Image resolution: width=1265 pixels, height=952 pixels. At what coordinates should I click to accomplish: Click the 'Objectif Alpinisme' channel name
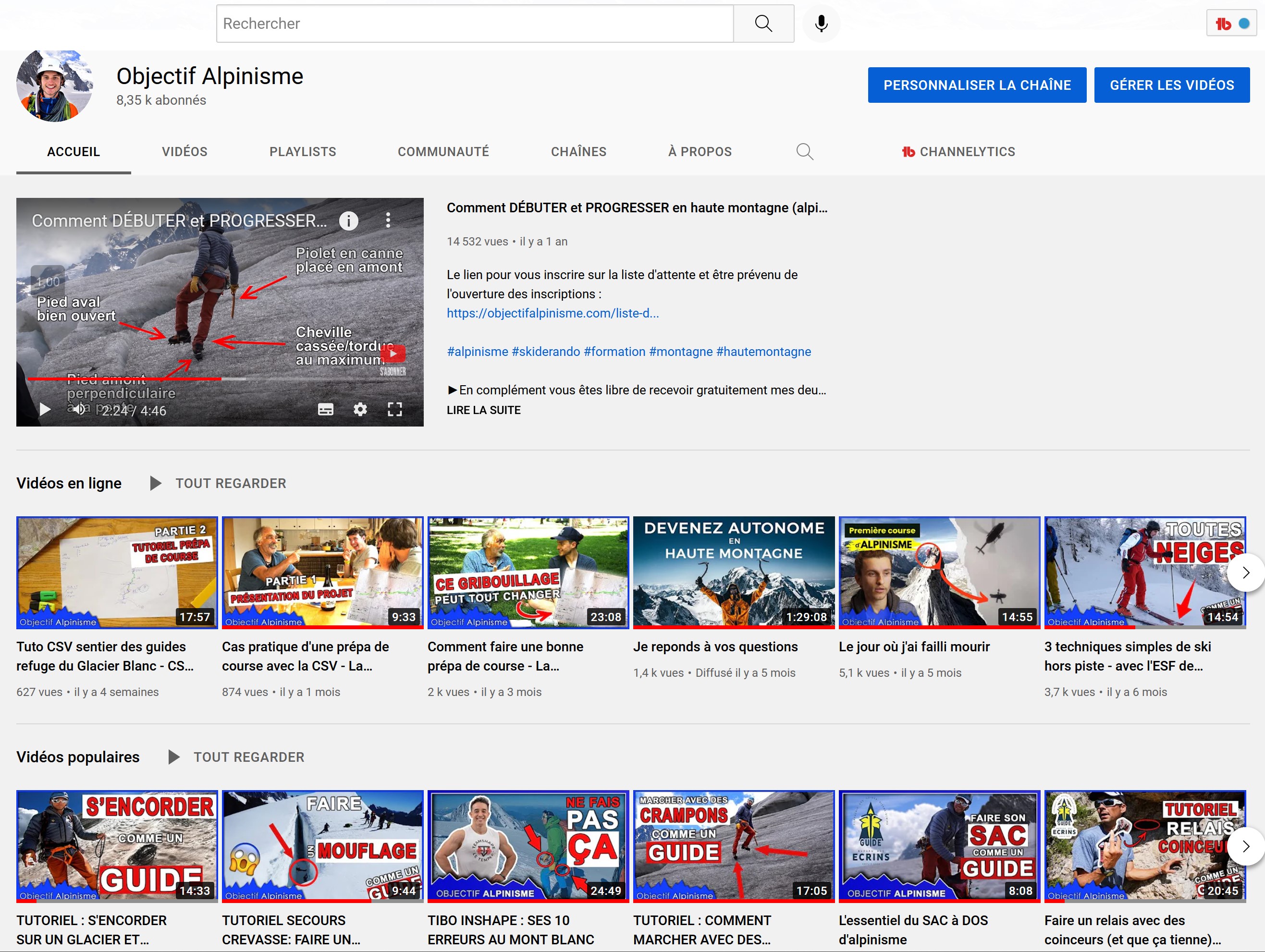[210, 76]
